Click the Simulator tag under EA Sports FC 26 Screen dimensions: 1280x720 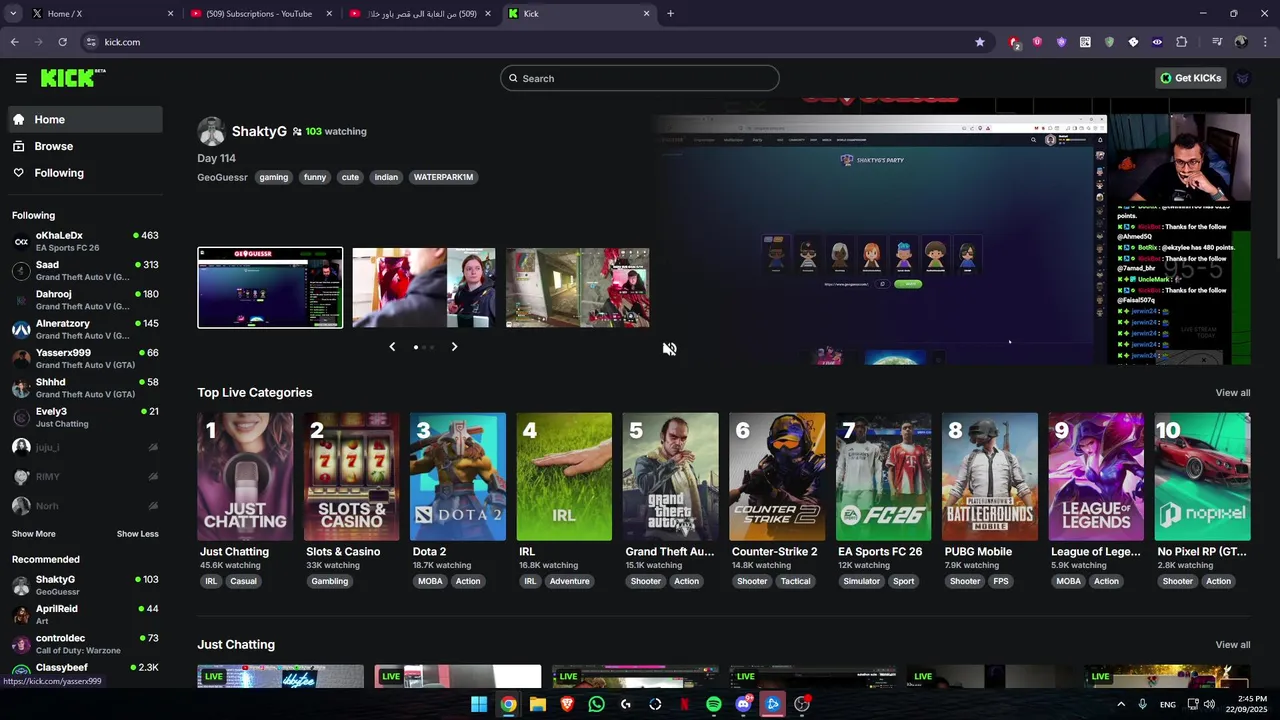click(x=862, y=581)
